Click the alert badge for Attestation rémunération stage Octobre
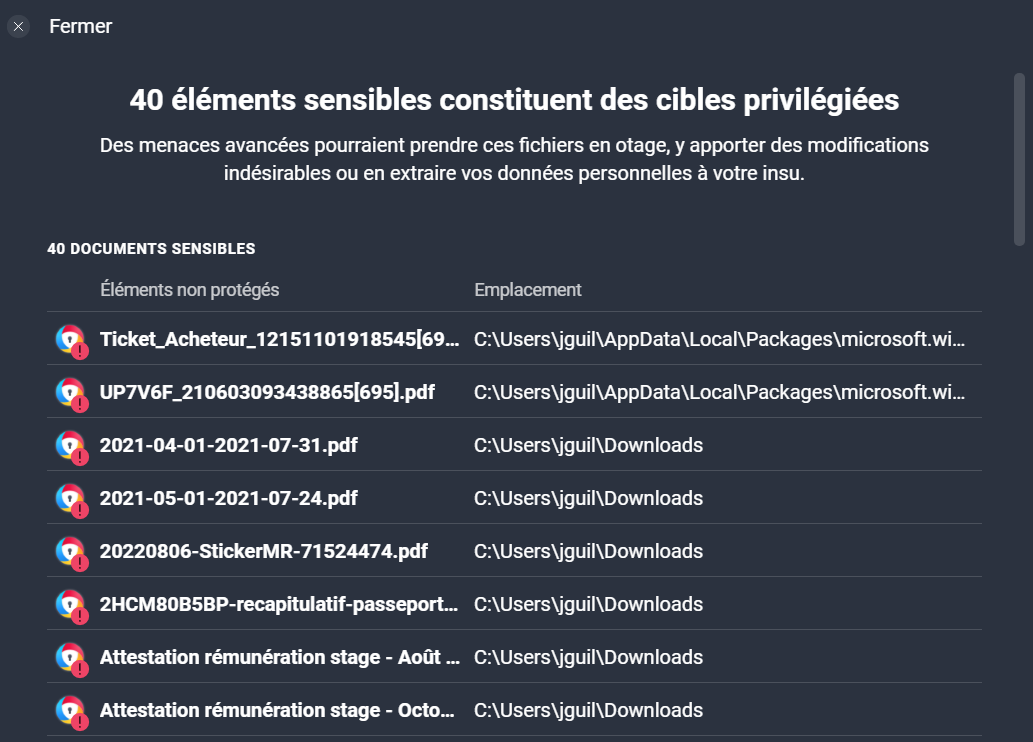Image resolution: width=1033 pixels, height=742 pixels. (x=69, y=710)
